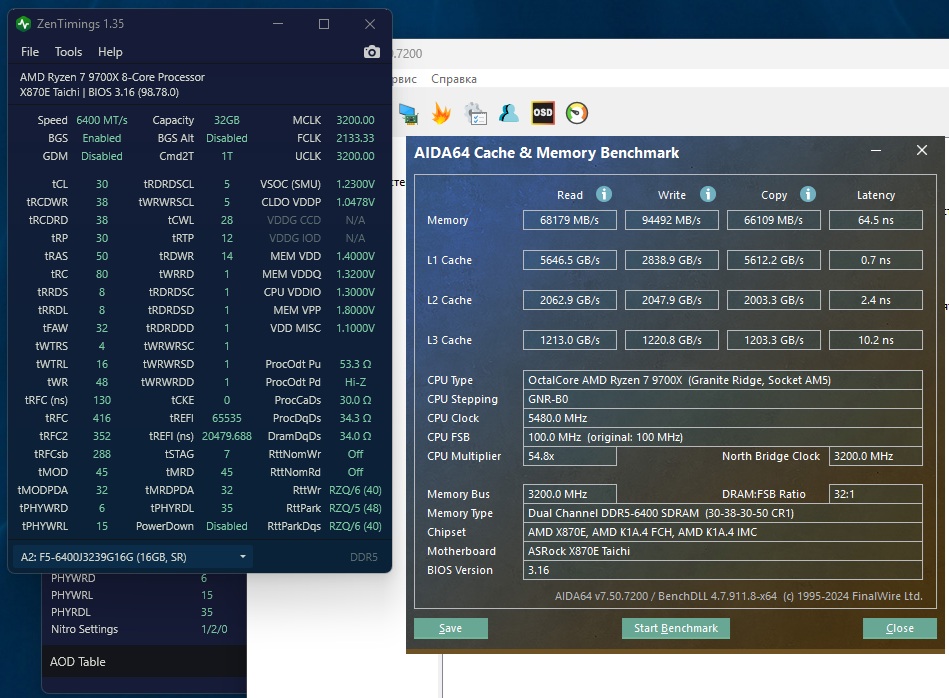Maximize the ZenTimings window
949x698 pixels.
pyautogui.click(x=324, y=24)
